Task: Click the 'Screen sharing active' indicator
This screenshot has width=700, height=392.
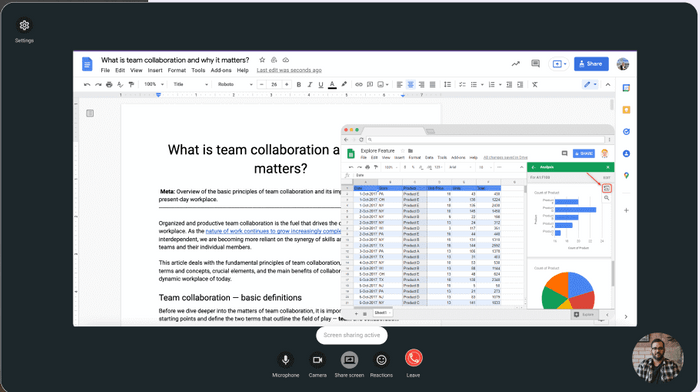Action: click(x=352, y=335)
